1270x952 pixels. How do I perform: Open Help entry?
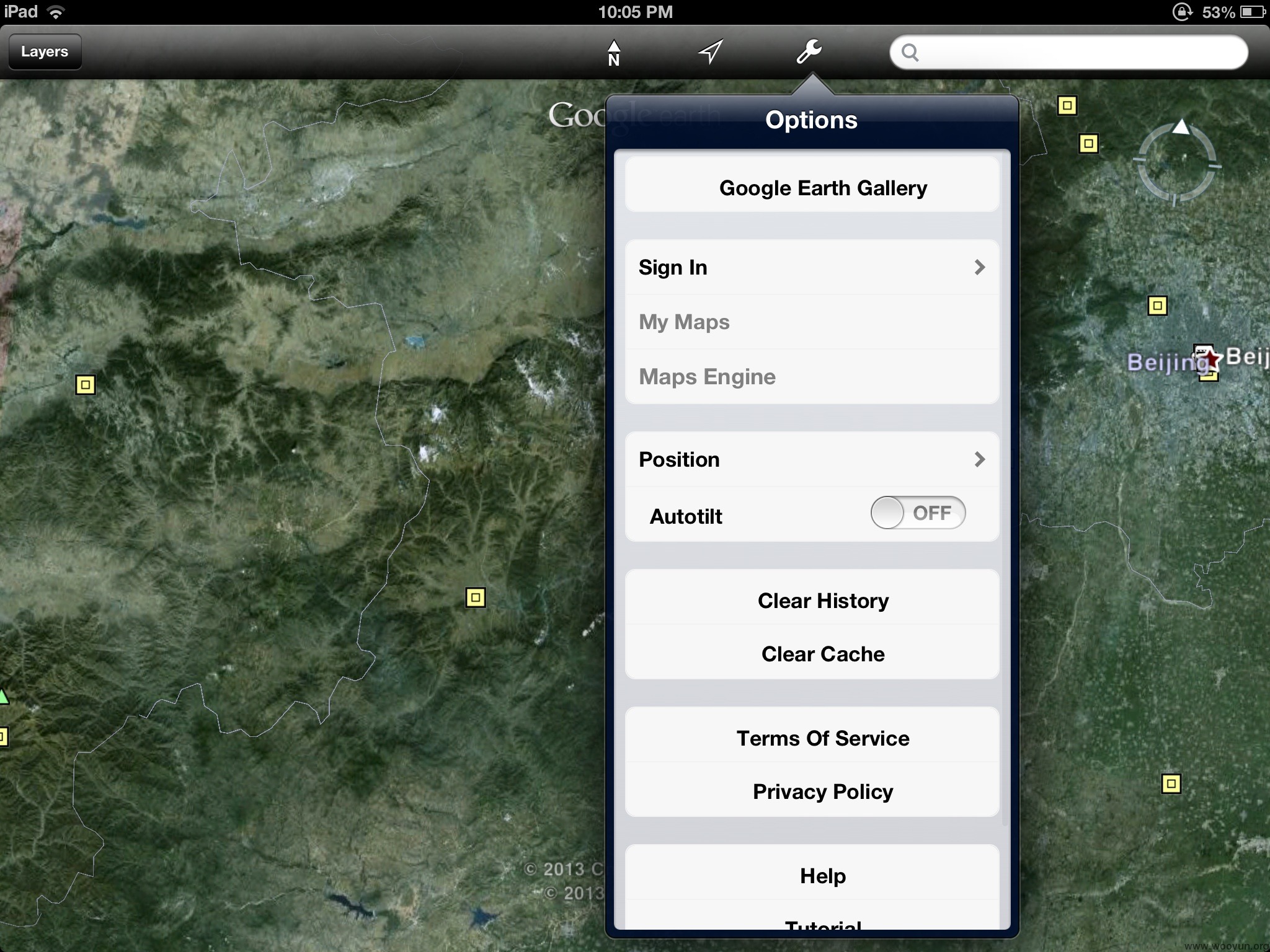coord(812,872)
